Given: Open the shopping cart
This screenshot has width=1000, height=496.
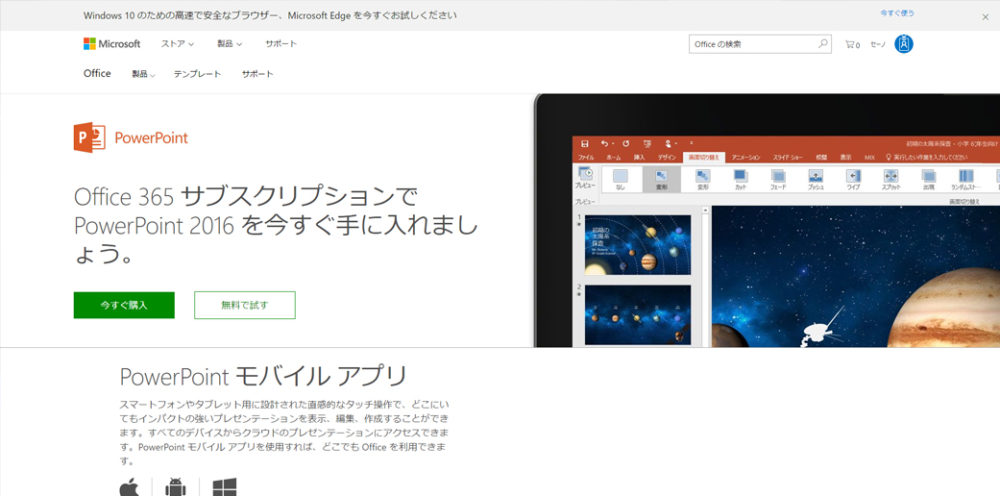Looking at the screenshot, I should pyautogui.click(x=852, y=45).
